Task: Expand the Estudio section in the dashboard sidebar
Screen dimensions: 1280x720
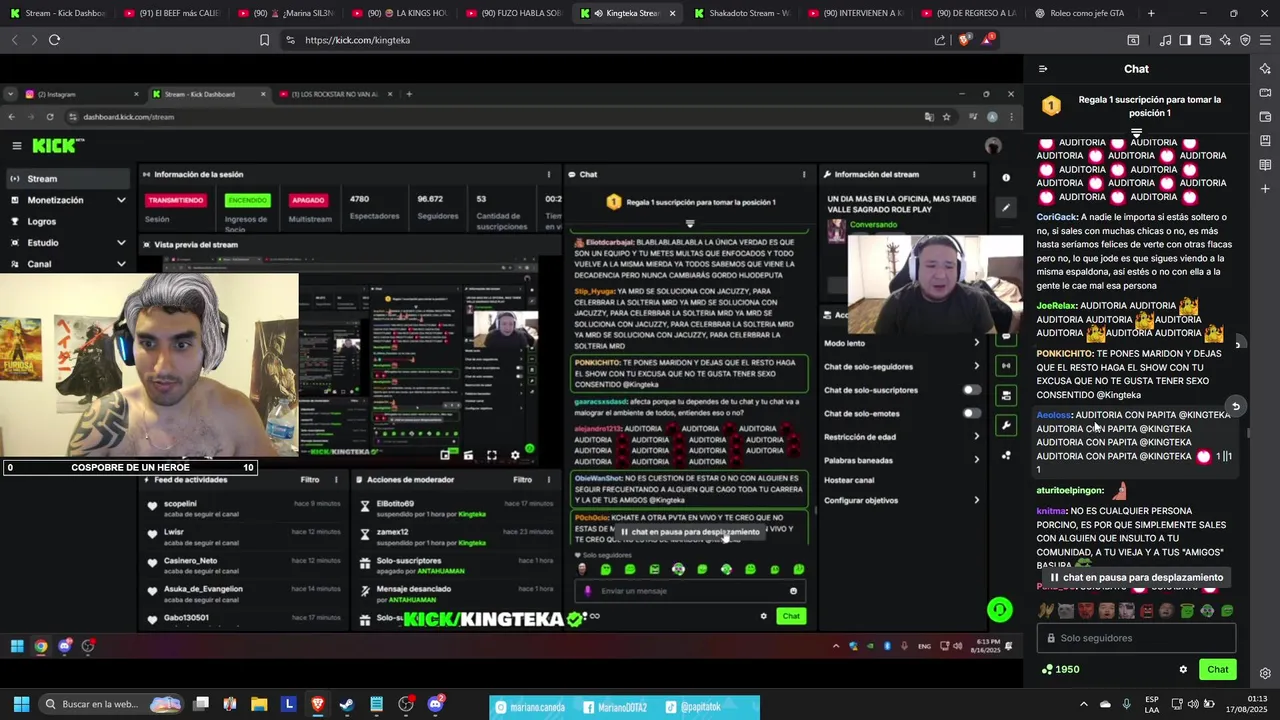Action: point(121,242)
